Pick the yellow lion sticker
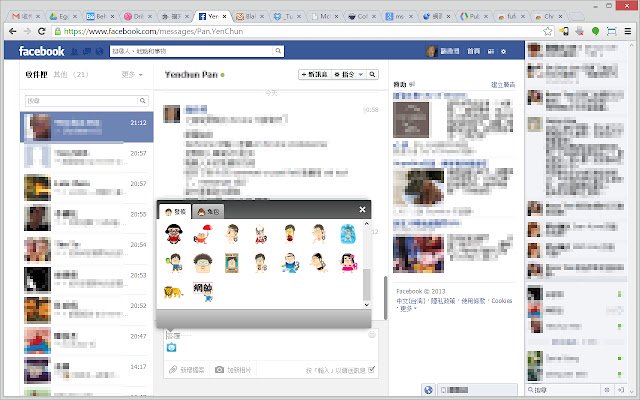 pyautogui.click(x=173, y=292)
